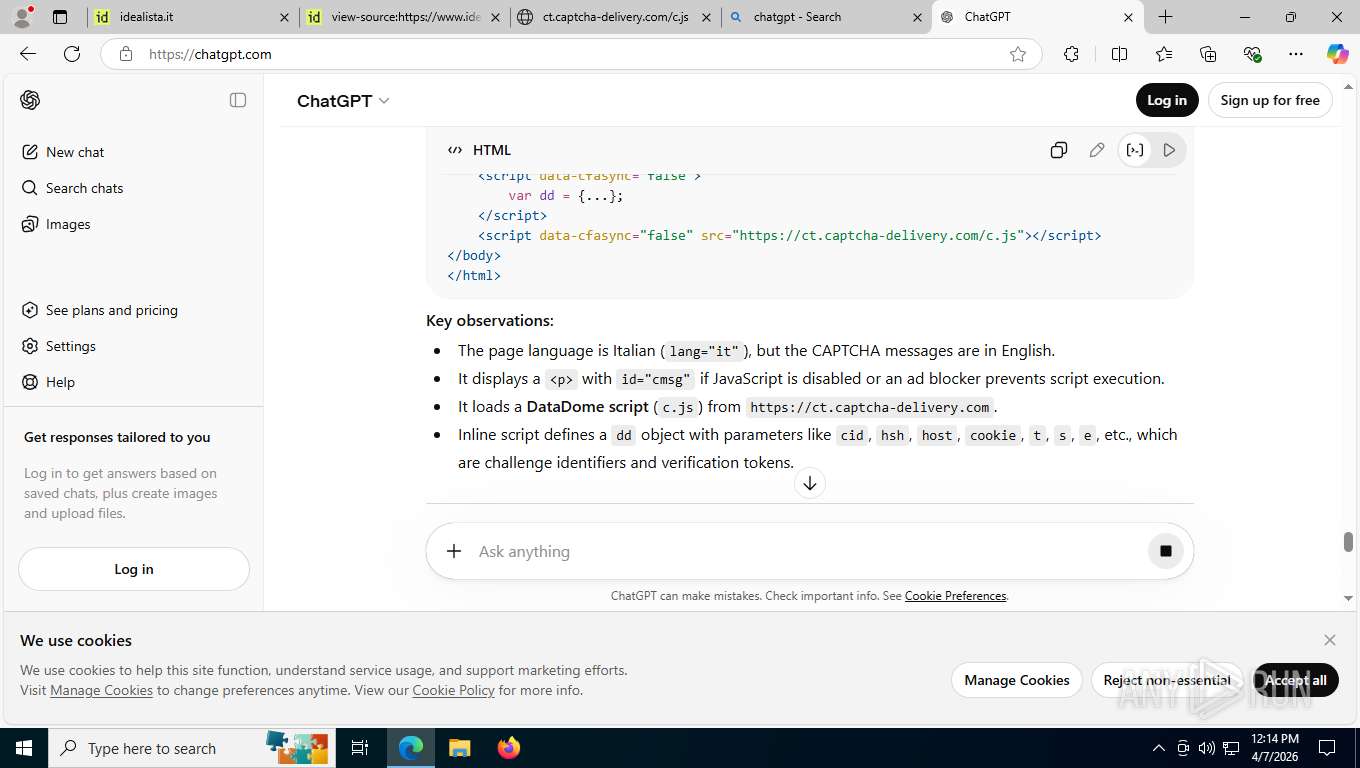The height and width of the screenshot is (768, 1360).
Task: Open the tab actions menu icon
Action: click(x=60, y=17)
